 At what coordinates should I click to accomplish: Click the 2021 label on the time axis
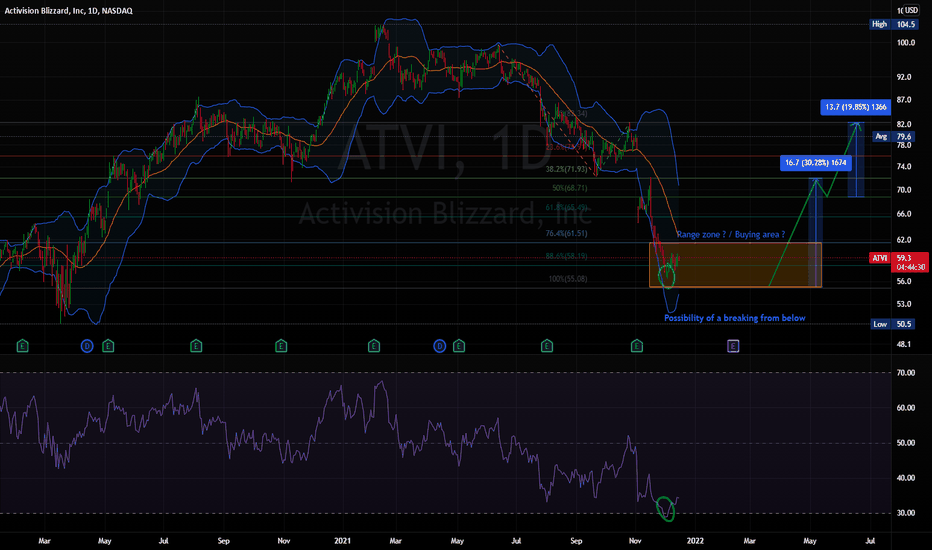click(342, 541)
